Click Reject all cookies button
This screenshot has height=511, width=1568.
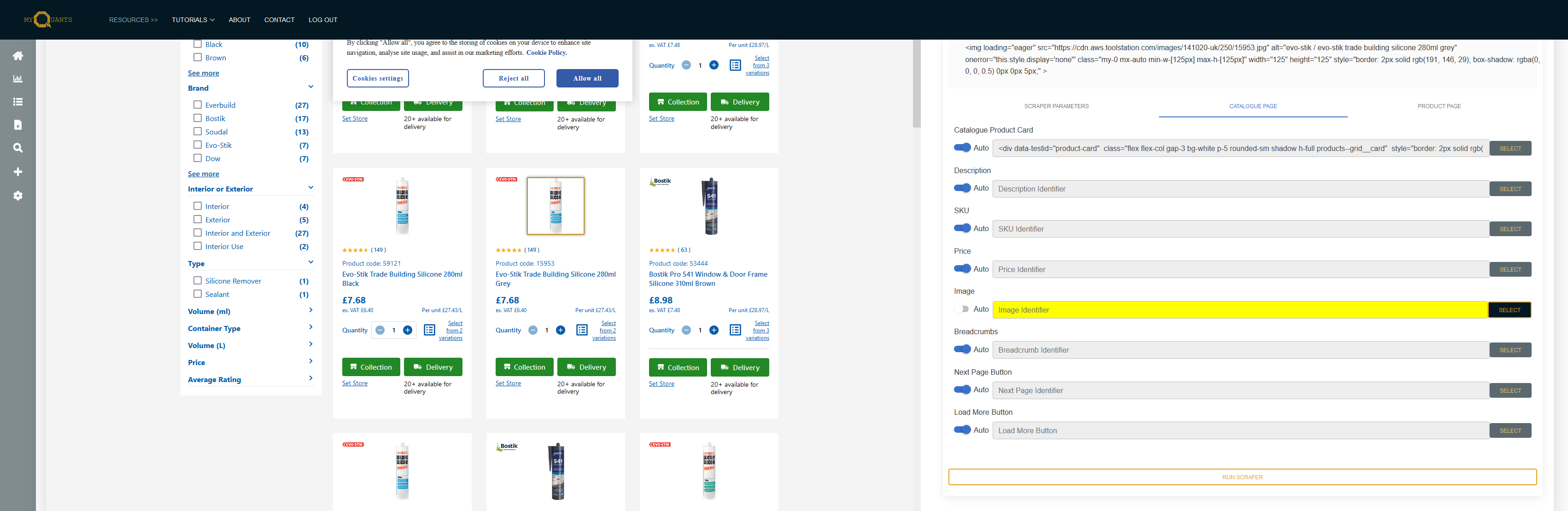click(513, 78)
